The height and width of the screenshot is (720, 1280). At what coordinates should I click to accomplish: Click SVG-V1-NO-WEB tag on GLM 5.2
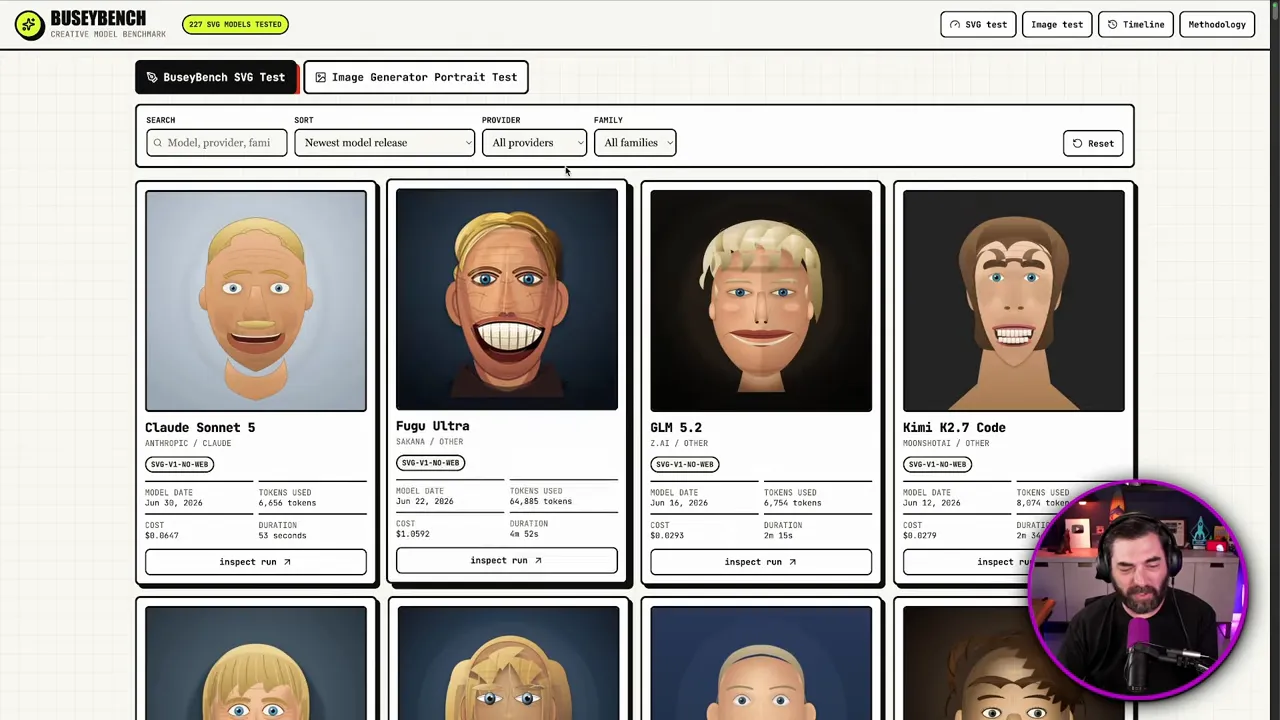pyautogui.click(x=684, y=464)
